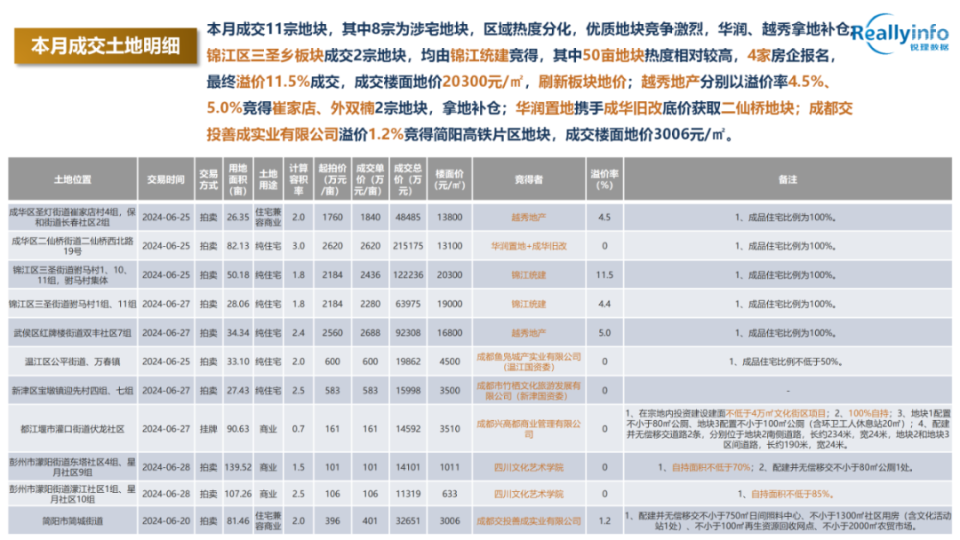Screen dimensions: 960x540
Task: Click the winner 华润置地+成华旧改 in table
Action: 529,246
